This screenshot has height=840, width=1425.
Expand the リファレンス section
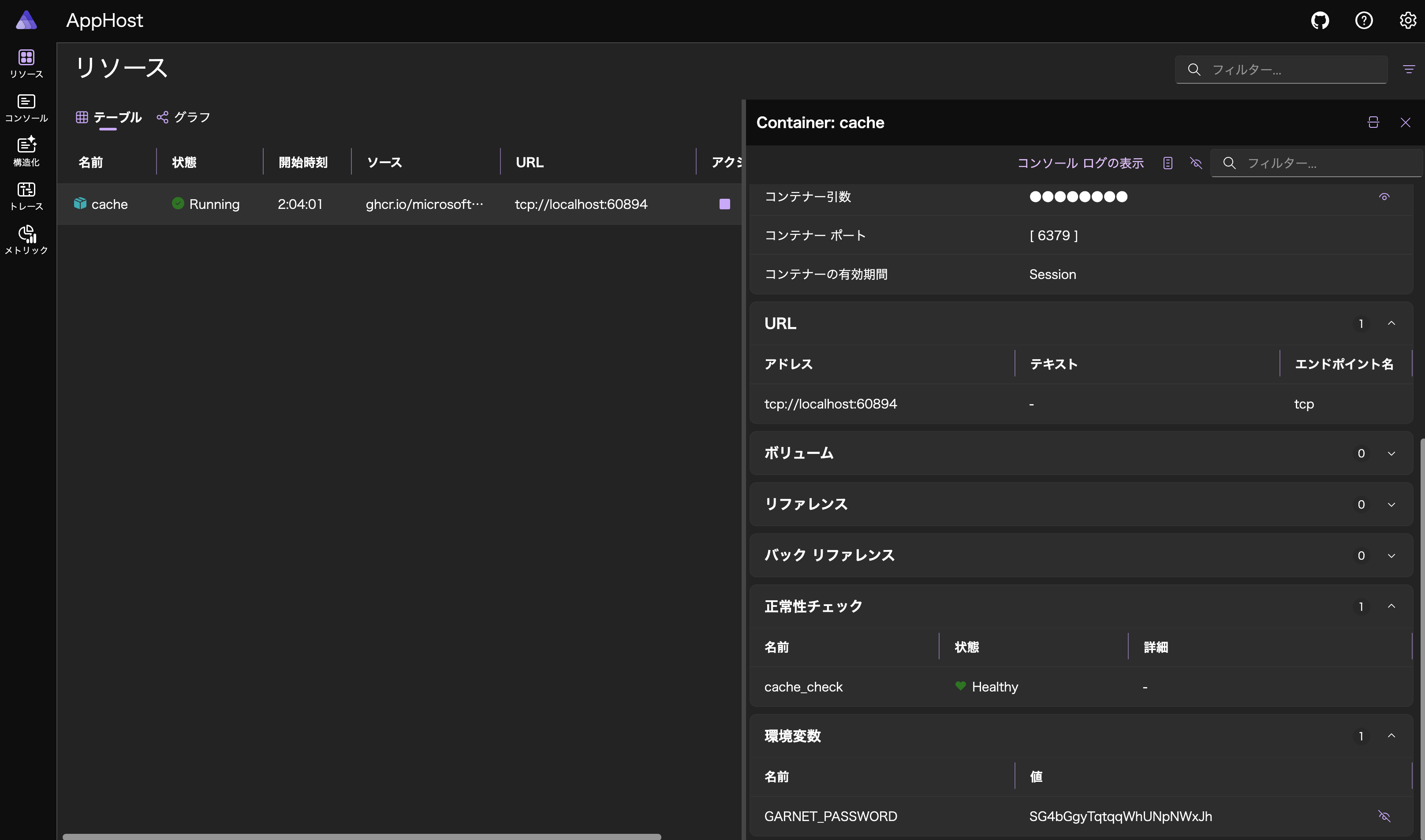click(1391, 504)
